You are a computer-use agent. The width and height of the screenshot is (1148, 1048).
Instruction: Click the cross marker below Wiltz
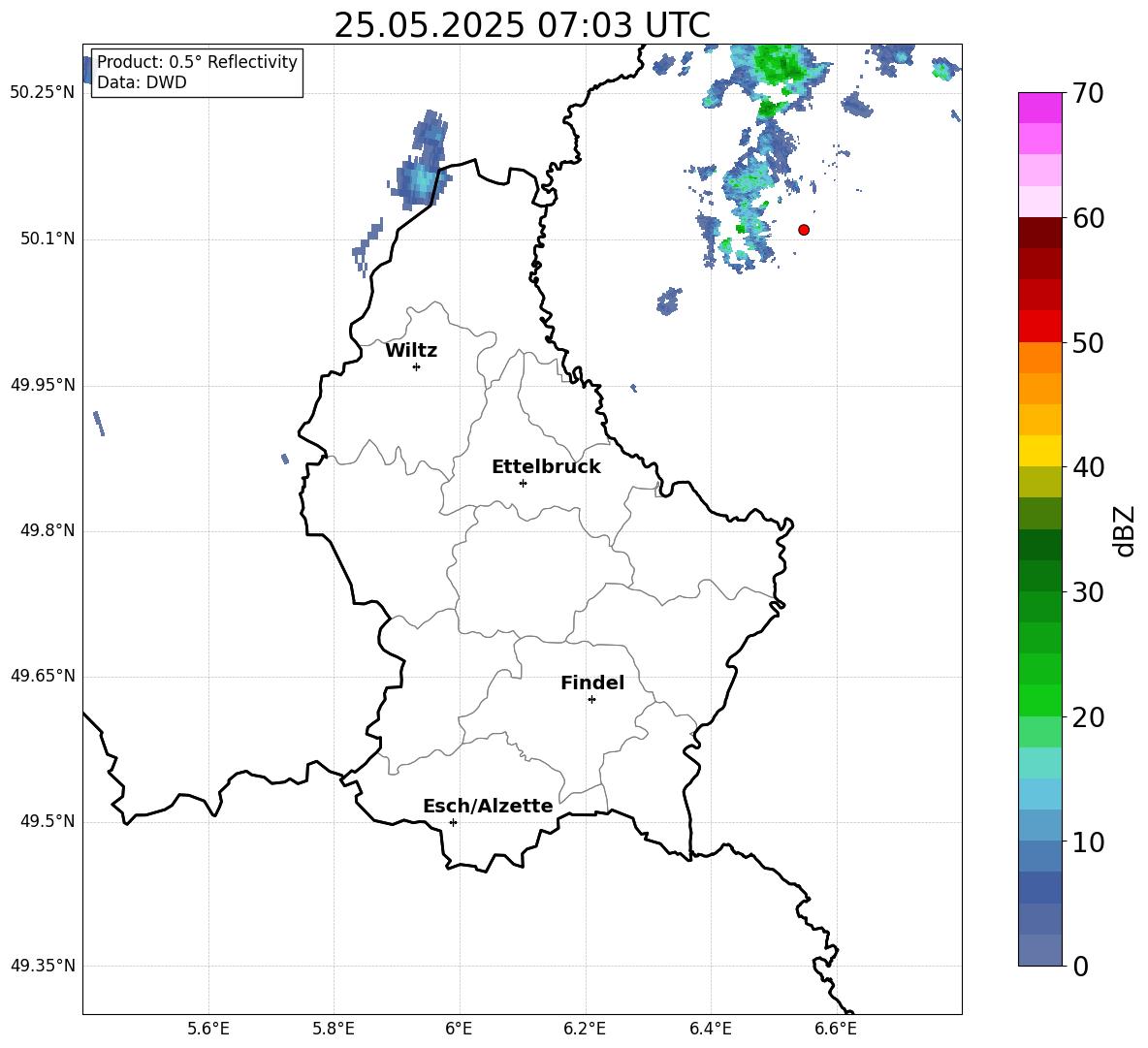pyautogui.click(x=417, y=366)
